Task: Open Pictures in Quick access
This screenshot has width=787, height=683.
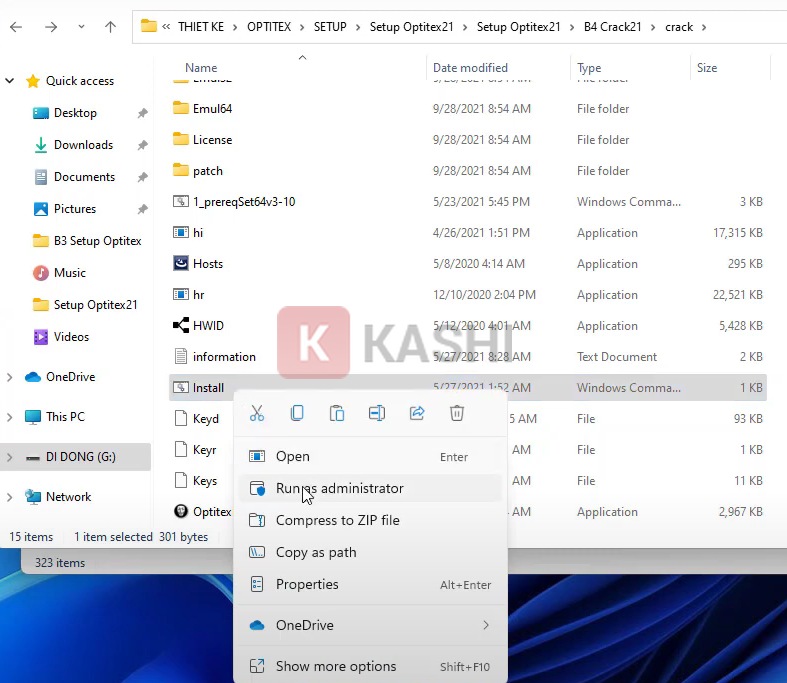Action: click(75, 209)
